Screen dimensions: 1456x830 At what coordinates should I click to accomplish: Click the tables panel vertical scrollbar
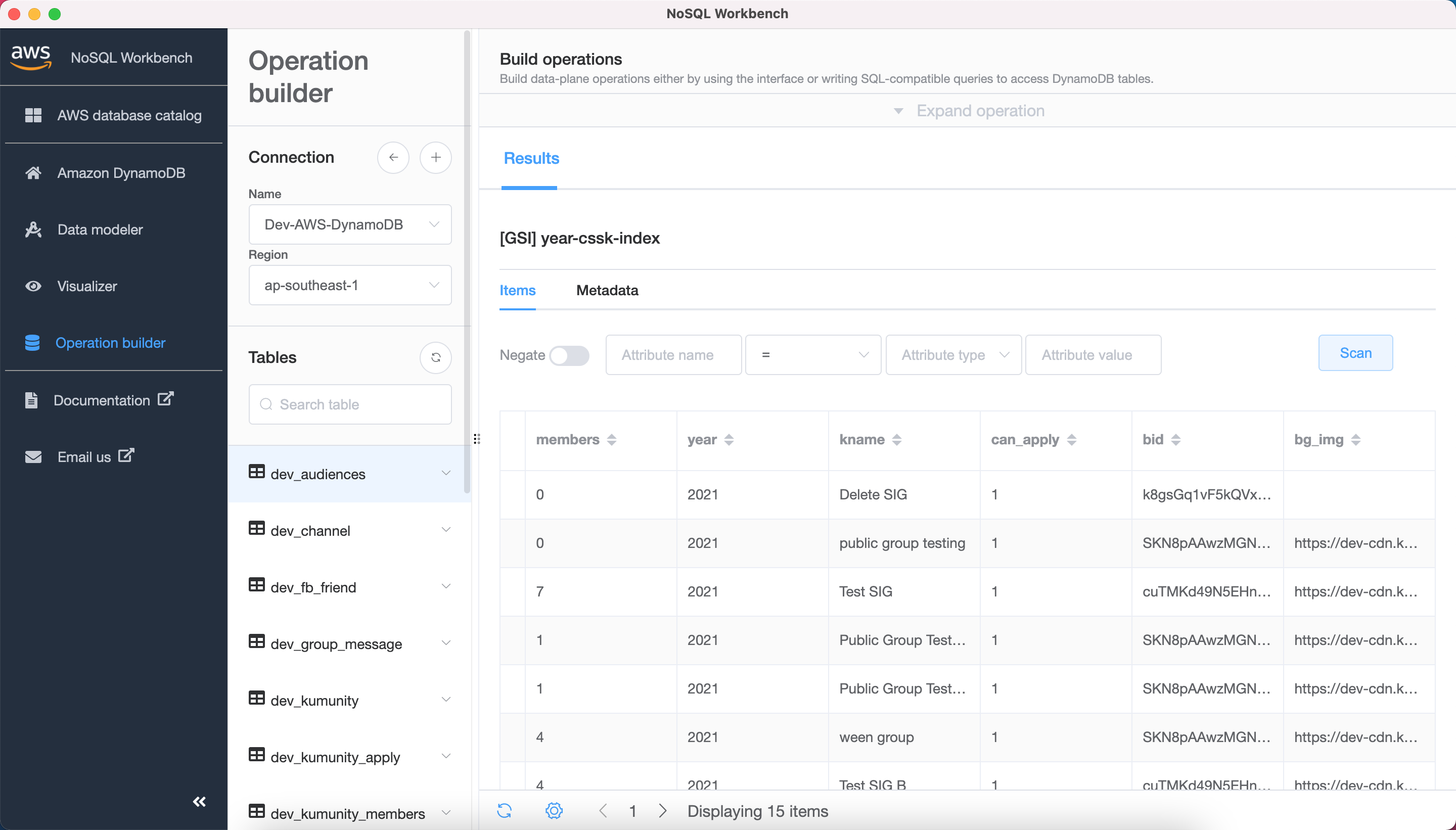[x=467, y=262]
